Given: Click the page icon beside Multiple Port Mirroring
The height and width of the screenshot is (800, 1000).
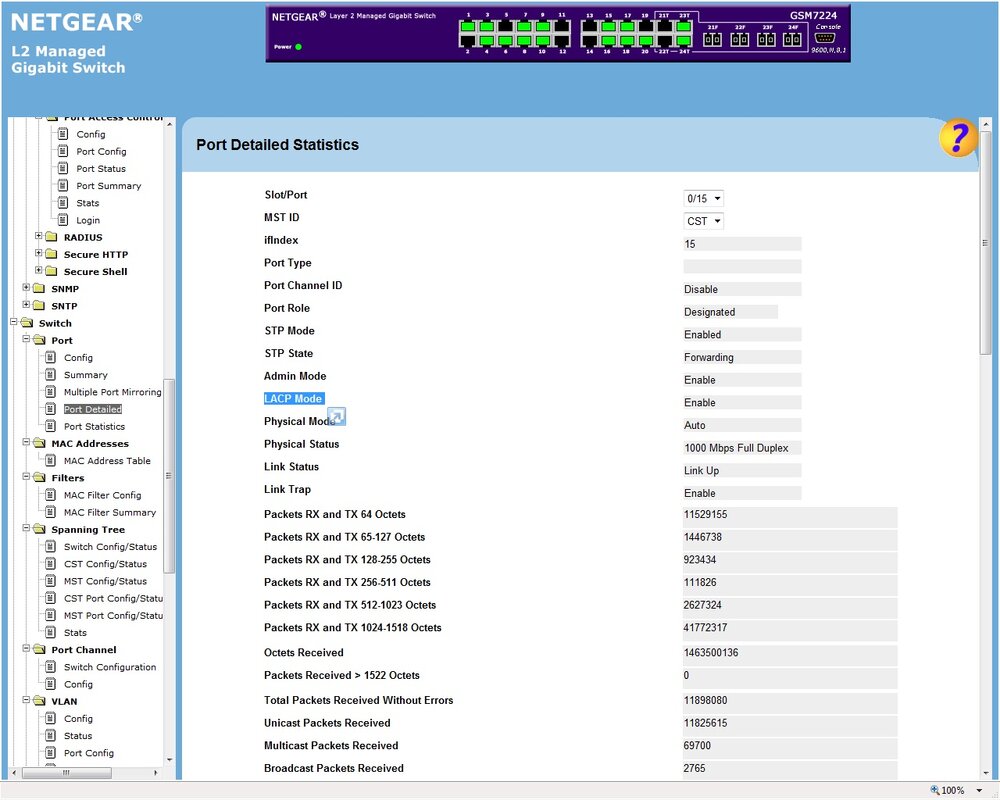Looking at the screenshot, I should coord(50,392).
